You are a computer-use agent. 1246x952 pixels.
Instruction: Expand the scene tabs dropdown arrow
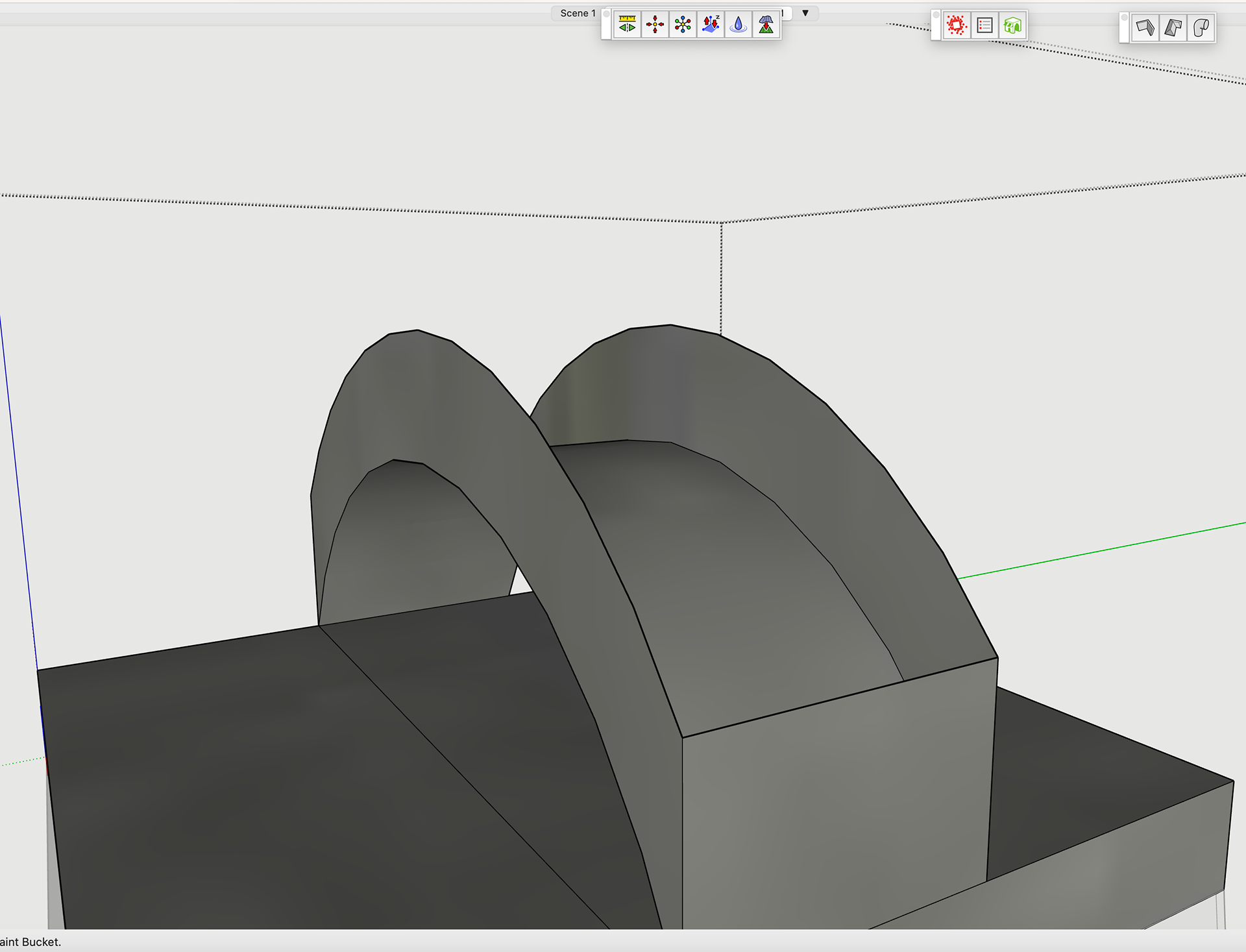tap(805, 13)
